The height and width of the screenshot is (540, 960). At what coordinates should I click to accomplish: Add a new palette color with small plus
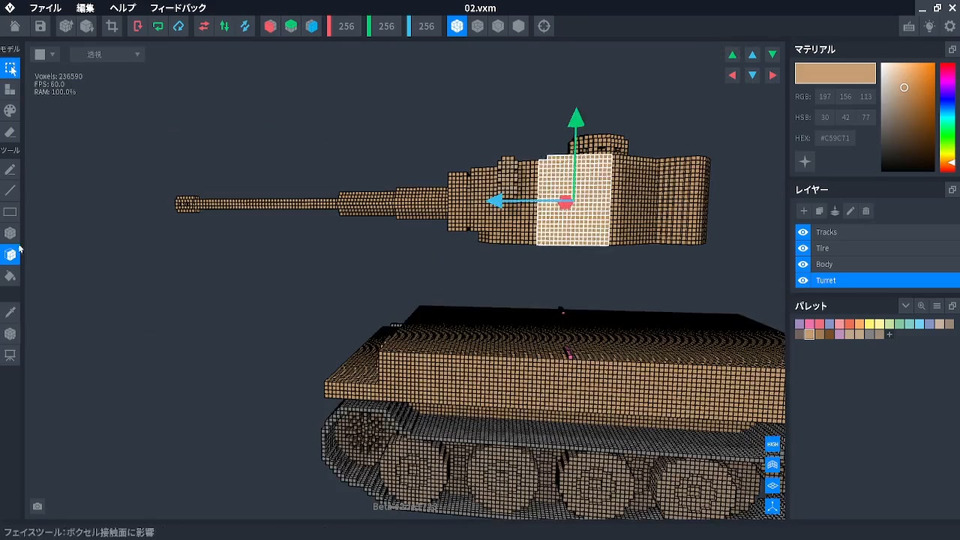point(890,334)
